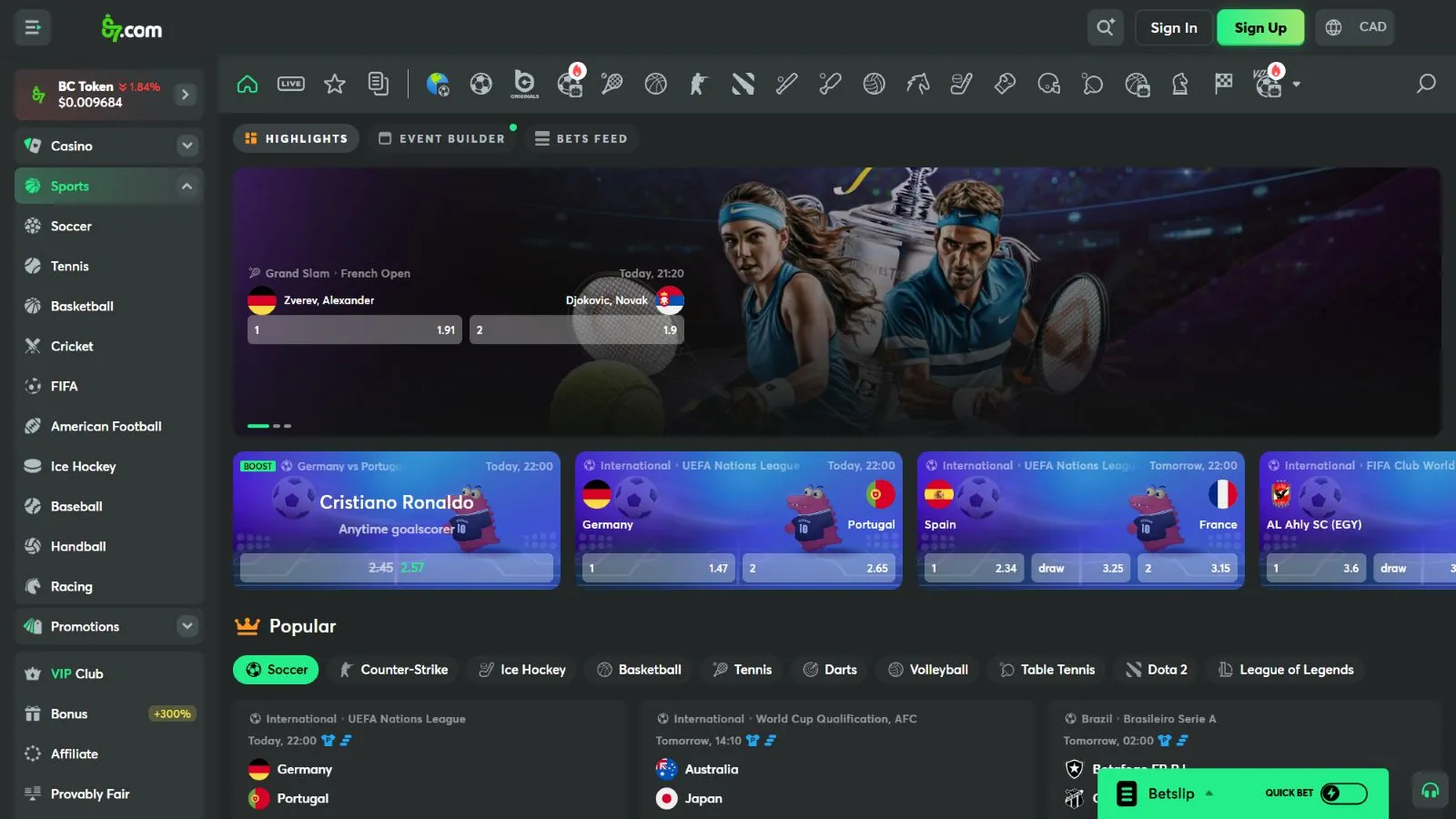The width and height of the screenshot is (1456, 819).
Task: Open the VIP Club link
Action: tap(76, 673)
